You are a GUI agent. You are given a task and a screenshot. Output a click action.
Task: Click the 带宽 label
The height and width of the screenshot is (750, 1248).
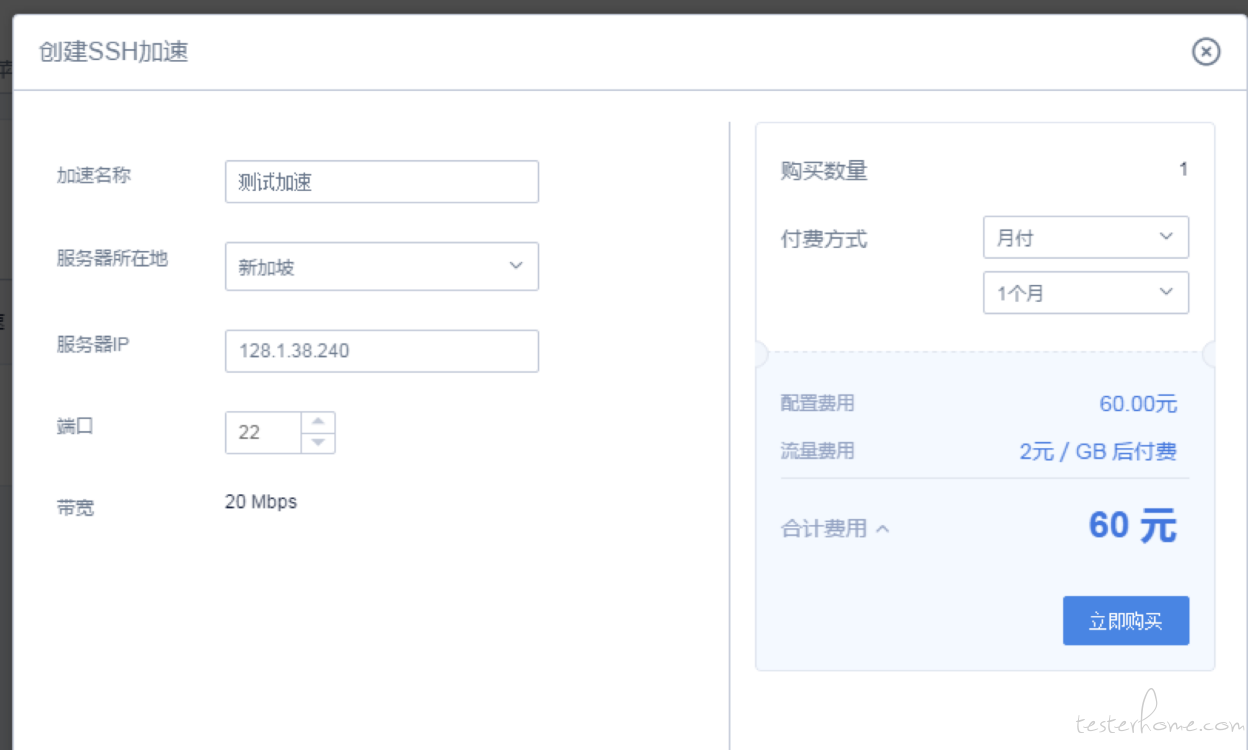pos(75,508)
